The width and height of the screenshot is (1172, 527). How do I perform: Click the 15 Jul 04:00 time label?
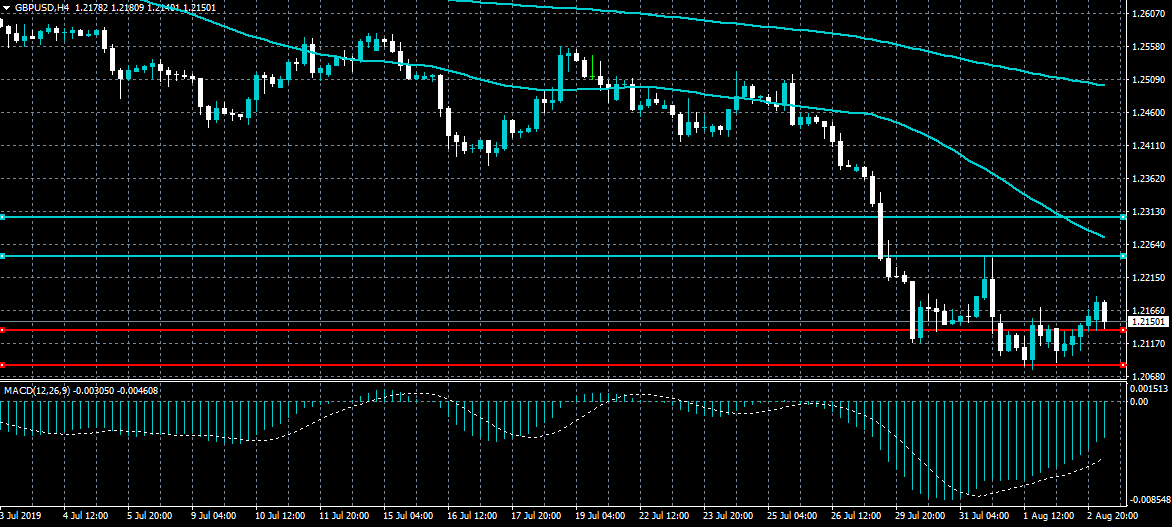pos(407,516)
